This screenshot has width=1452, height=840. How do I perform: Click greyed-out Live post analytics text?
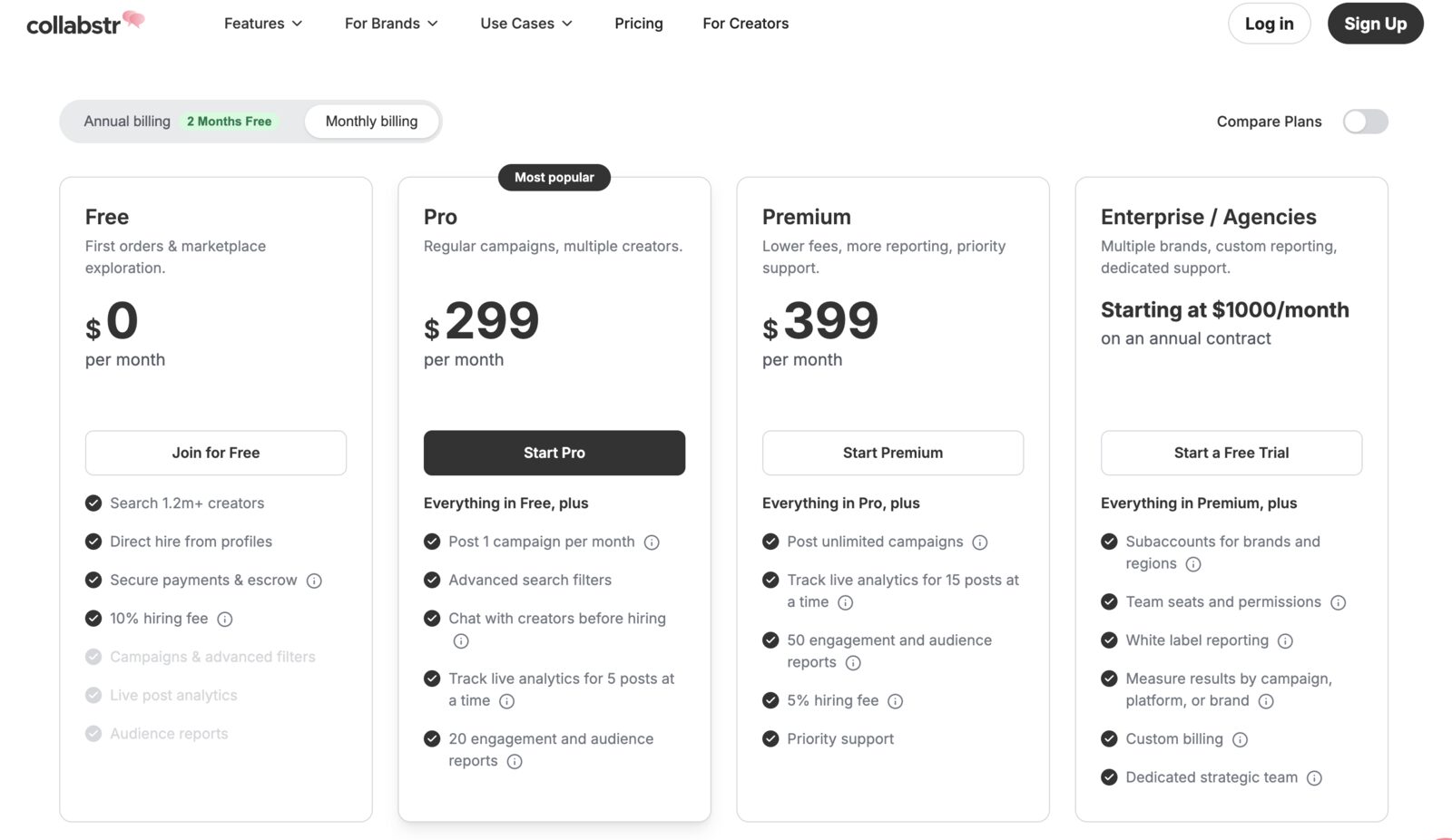(x=173, y=696)
